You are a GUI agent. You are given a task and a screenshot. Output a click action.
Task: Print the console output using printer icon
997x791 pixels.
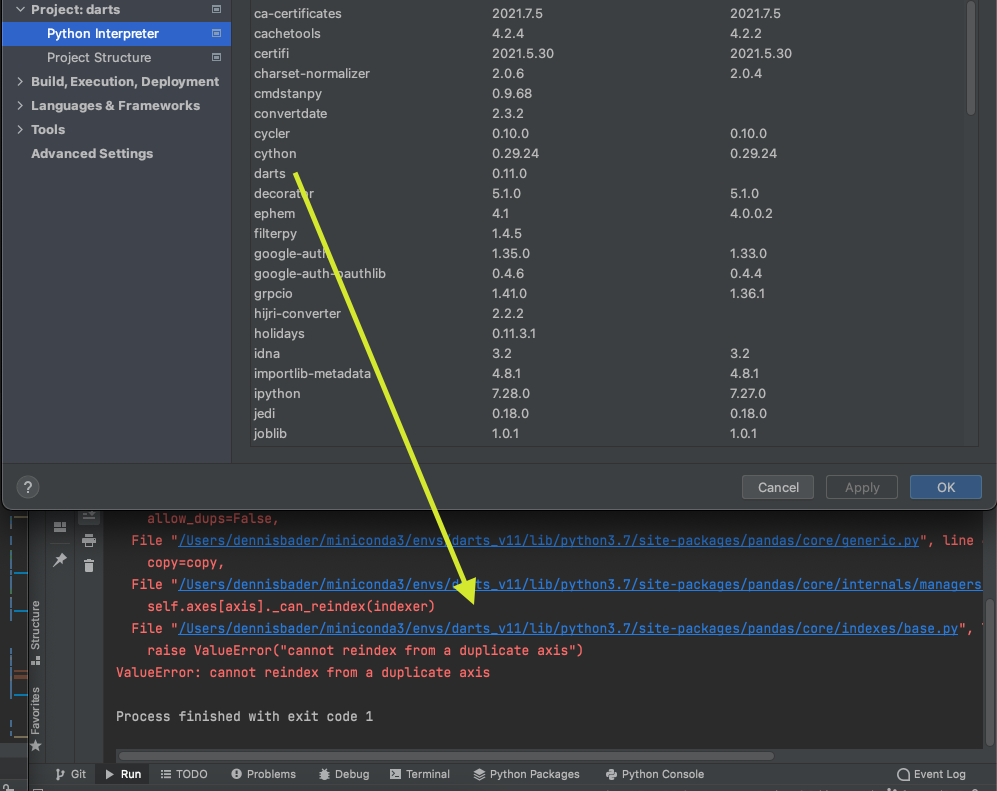point(89,541)
